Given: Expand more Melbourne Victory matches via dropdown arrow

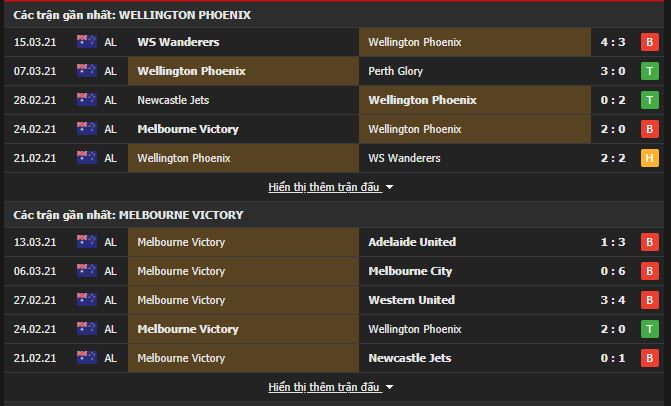Looking at the screenshot, I should (389, 387).
